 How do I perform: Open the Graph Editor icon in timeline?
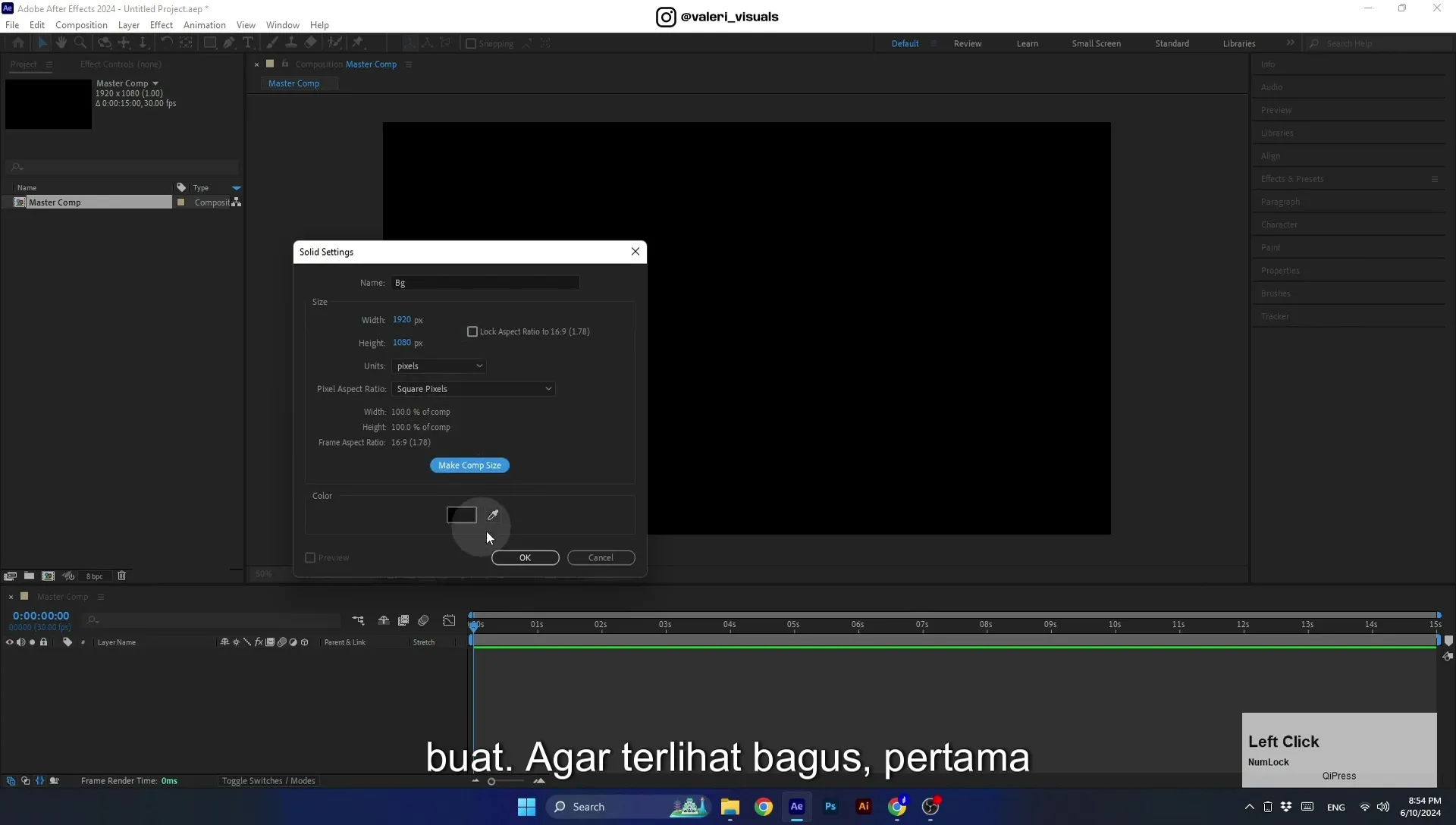pos(449,620)
